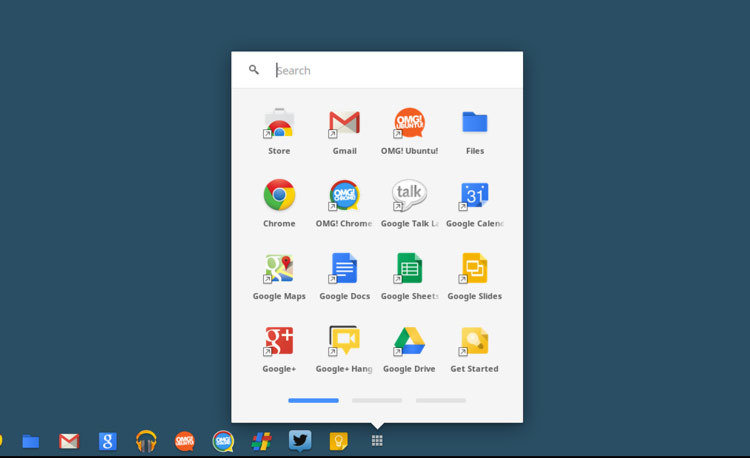Screen dimensions: 750x458
Task: Open Gmail from the shelf
Action: click(69, 441)
